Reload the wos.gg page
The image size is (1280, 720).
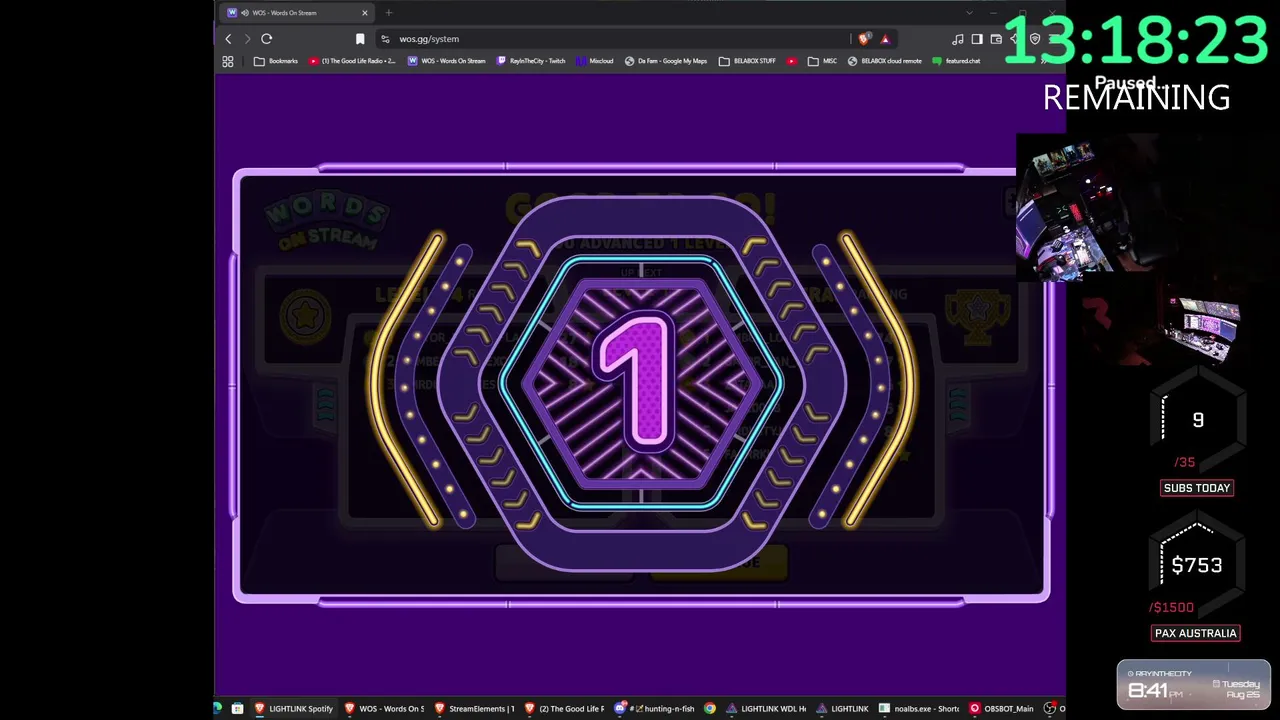click(x=267, y=39)
